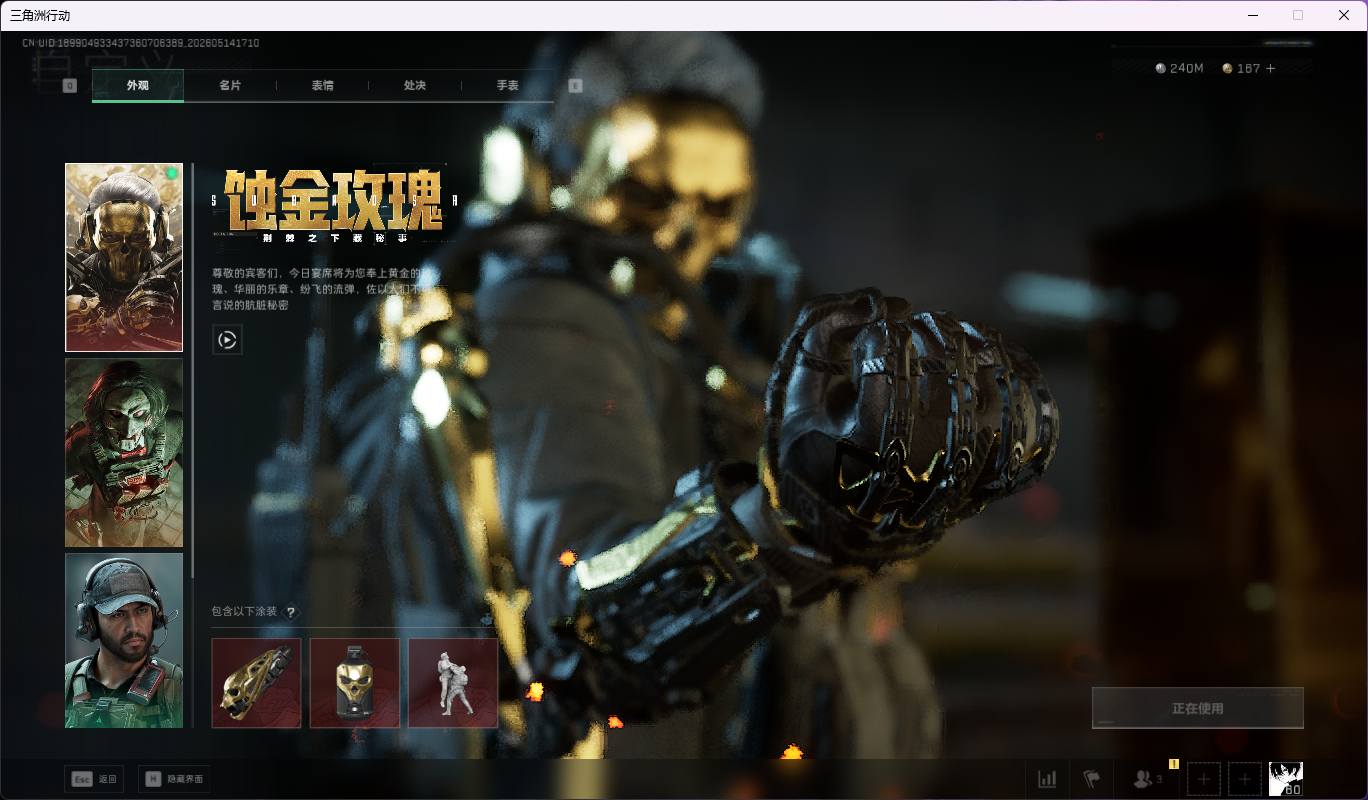The width and height of the screenshot is (1368, 800).
Task: Click the 隐藏界面 button
Action: click(174, 779)
